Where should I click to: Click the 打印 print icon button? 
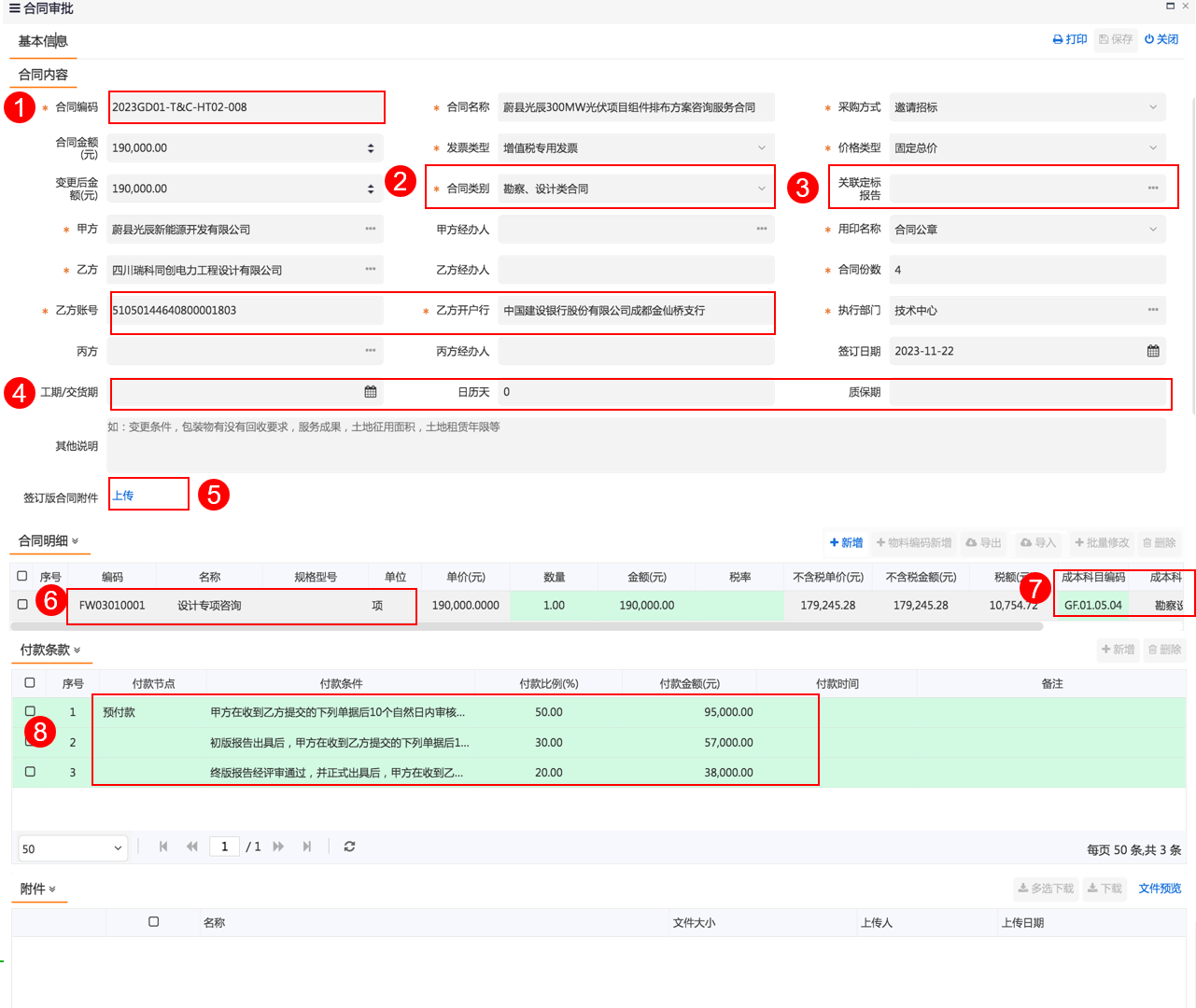pos(1070,39)
